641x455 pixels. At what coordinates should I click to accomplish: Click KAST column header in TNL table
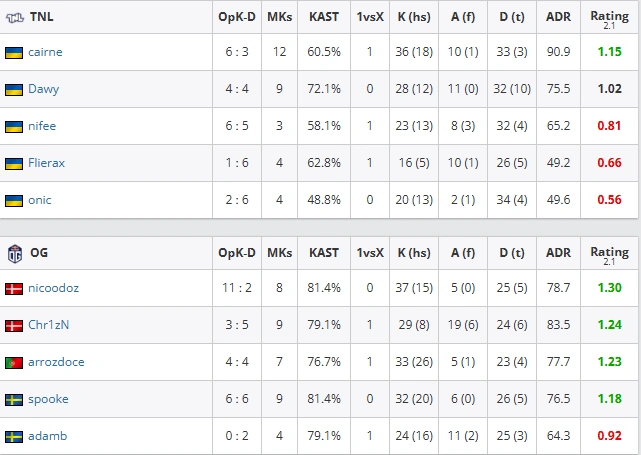pyautogui.click(x=324, y=17)
